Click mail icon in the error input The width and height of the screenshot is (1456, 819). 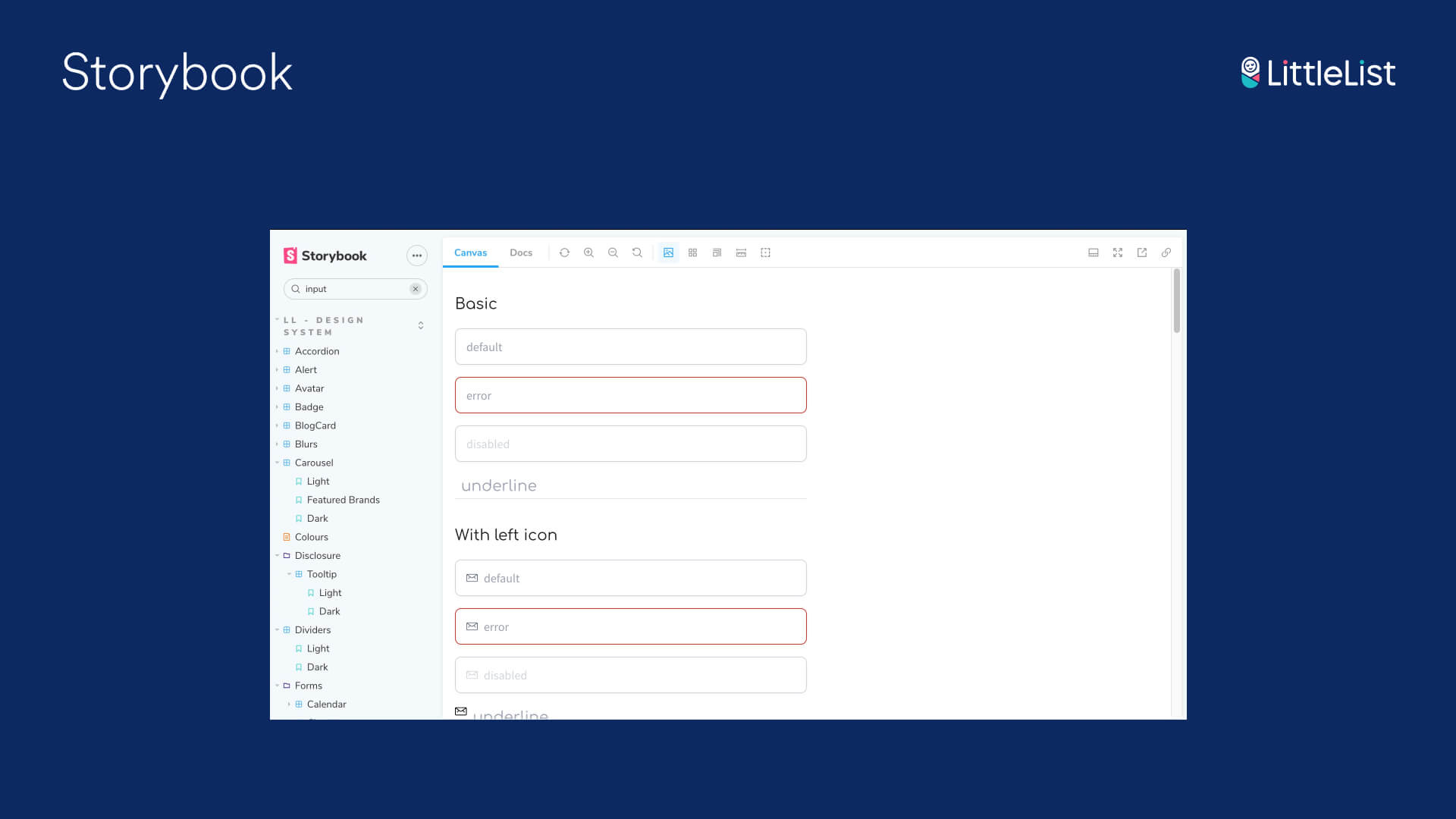472,626
